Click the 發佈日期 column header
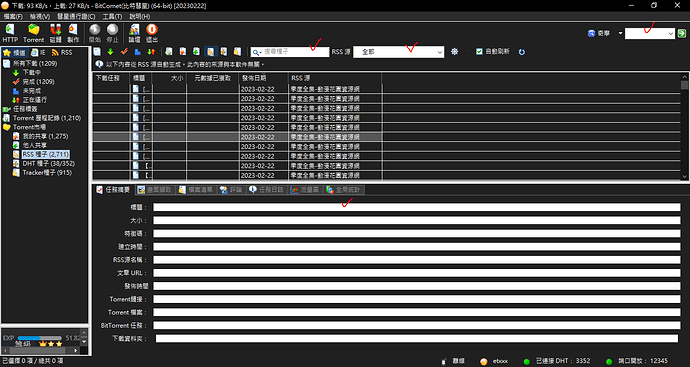This screenshot has width=690, height=367. coord(254,78)
